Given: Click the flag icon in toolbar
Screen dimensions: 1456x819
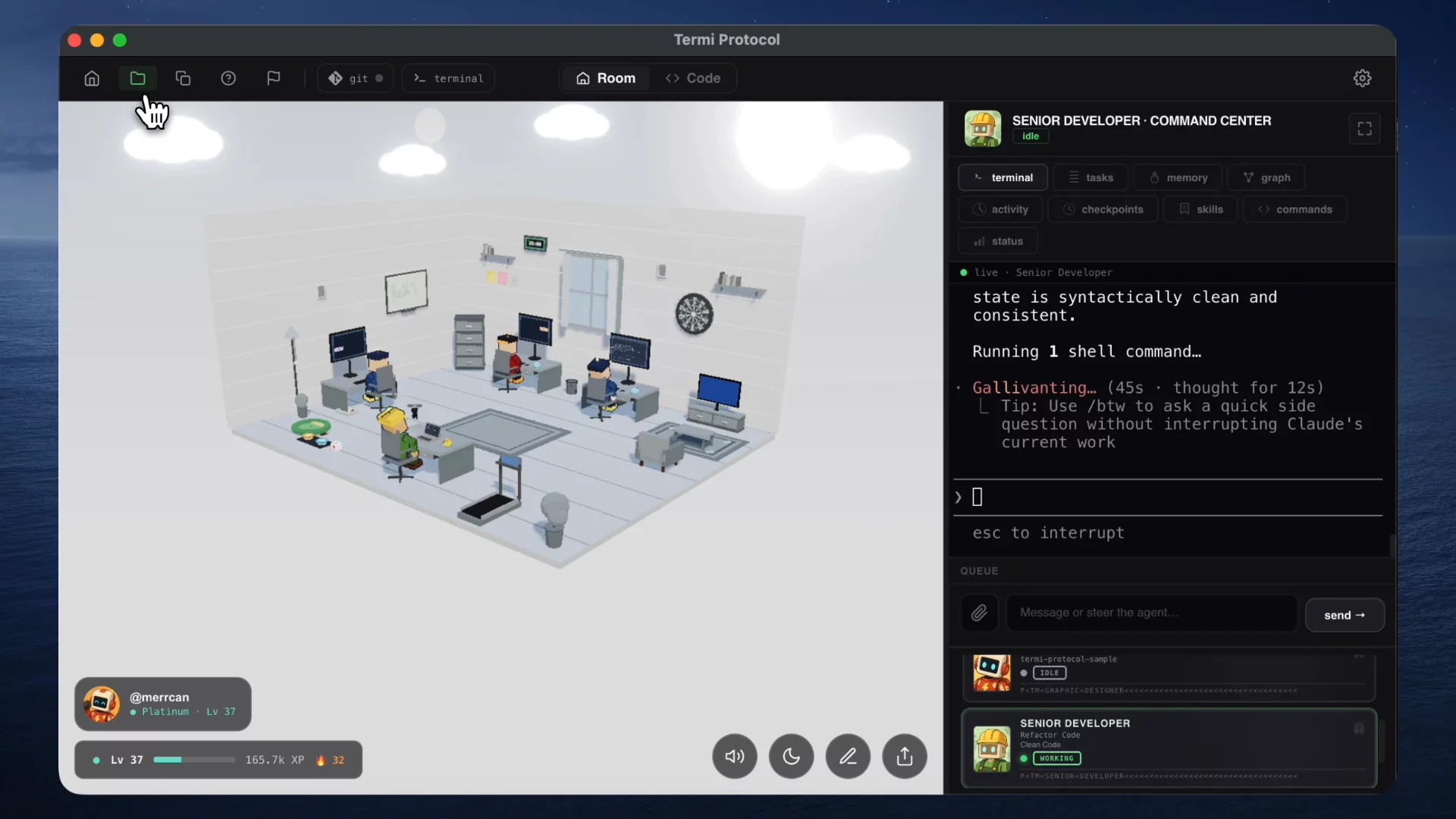Looking at the screenshot, I should point(274,78).
